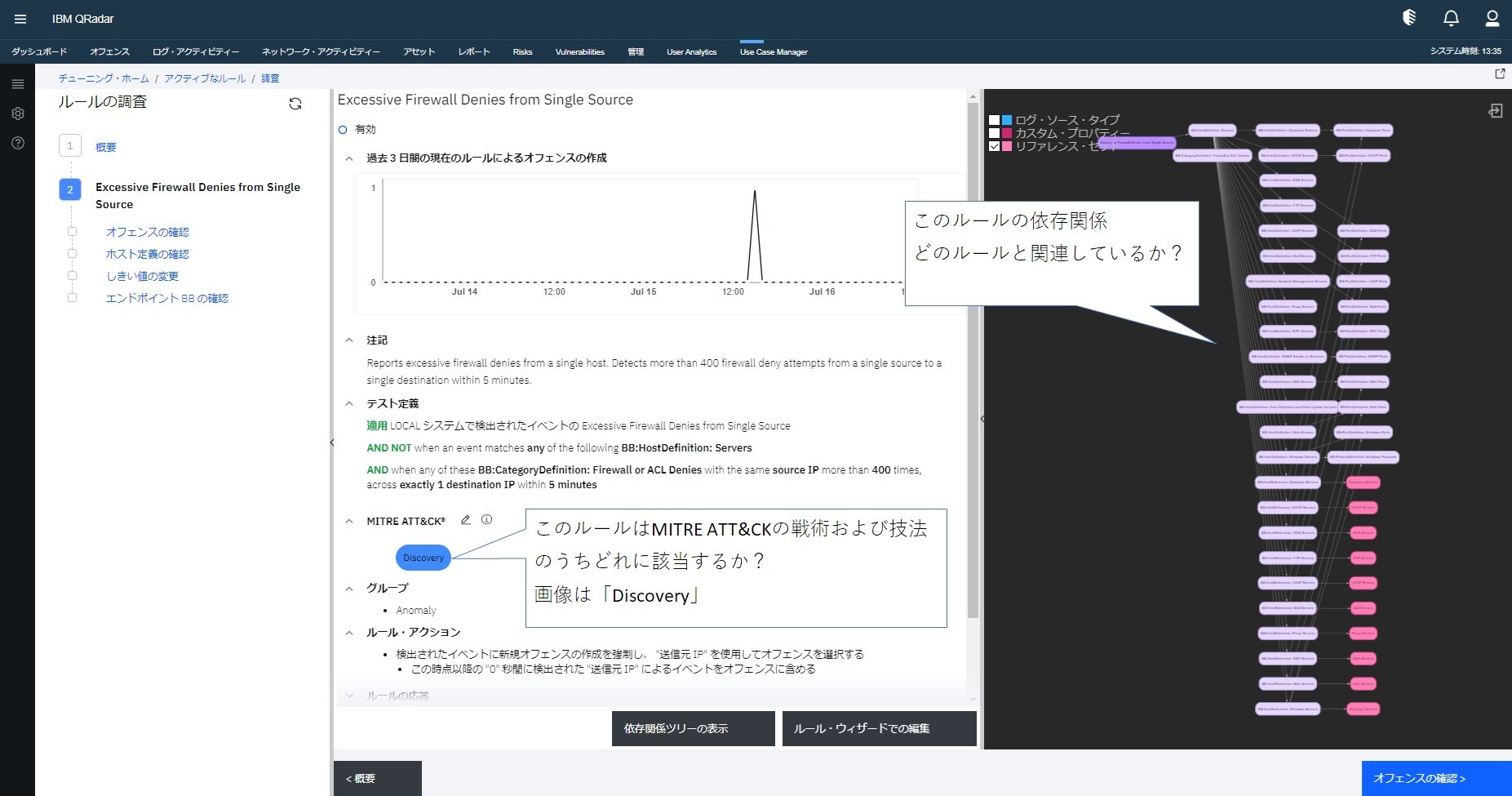Collapse the left steps panel handle
Screen dimensions: 1512x796
[x=332, y=442]
